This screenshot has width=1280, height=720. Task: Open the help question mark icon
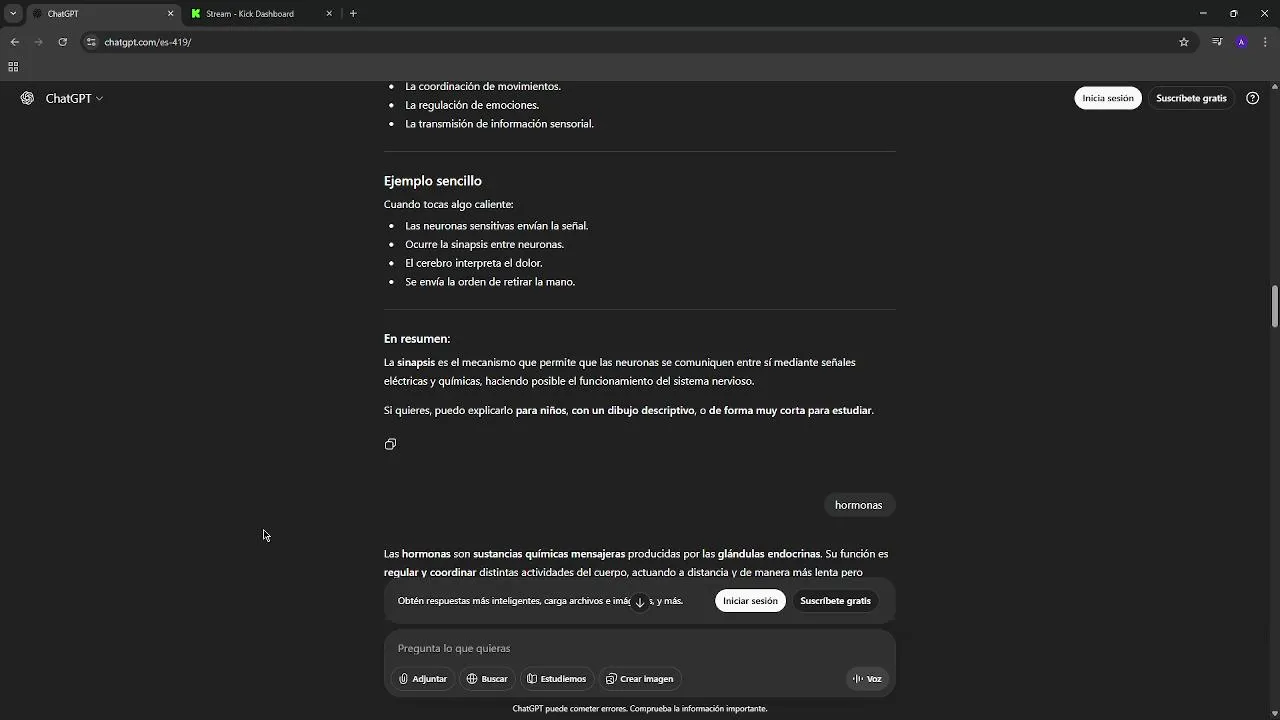point(1252,98)
